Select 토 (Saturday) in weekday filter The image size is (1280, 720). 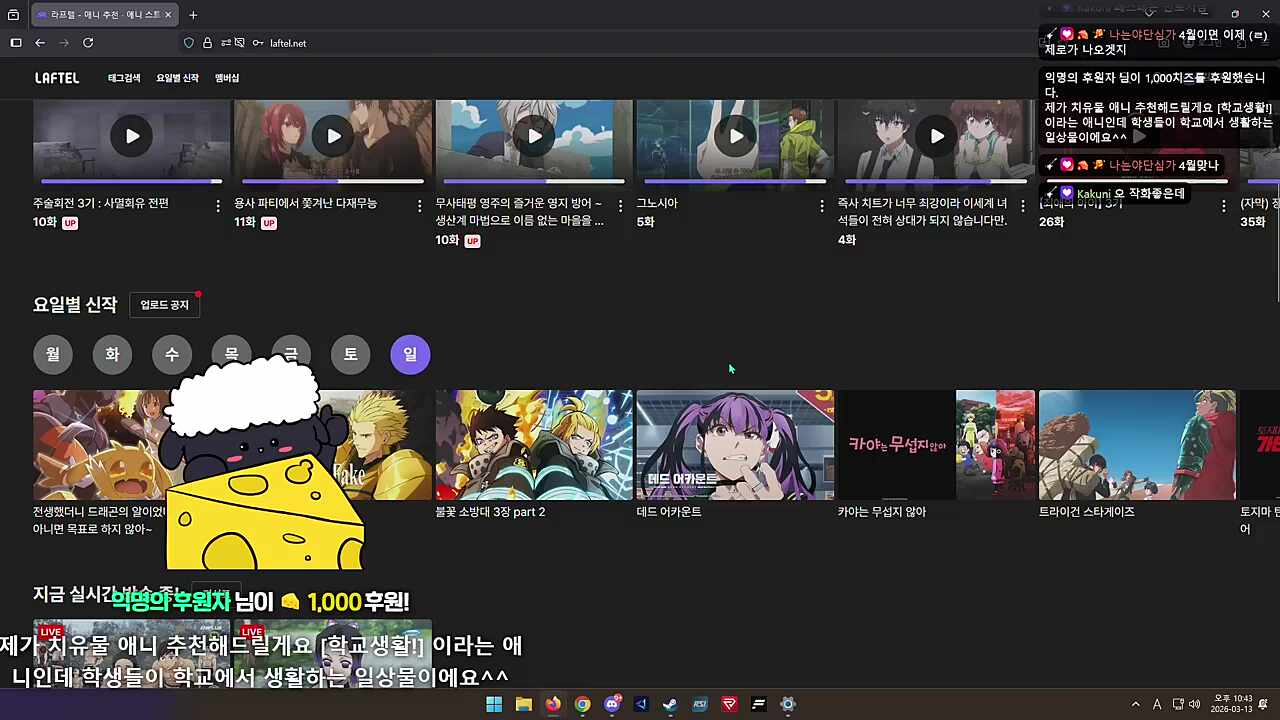(350, 353)
